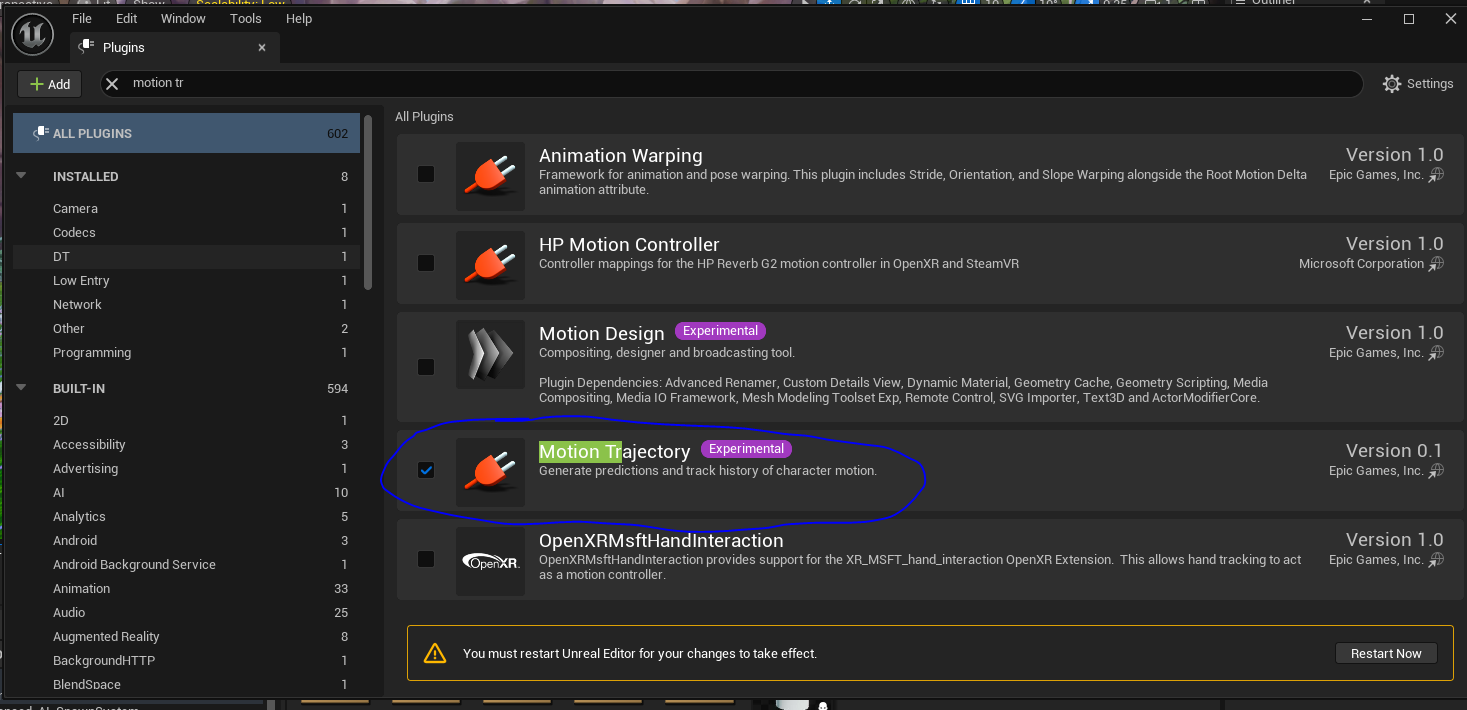1467x710 pixels.
Task: Click the Motion Trajectory plugin title
Action: point(614,451)
